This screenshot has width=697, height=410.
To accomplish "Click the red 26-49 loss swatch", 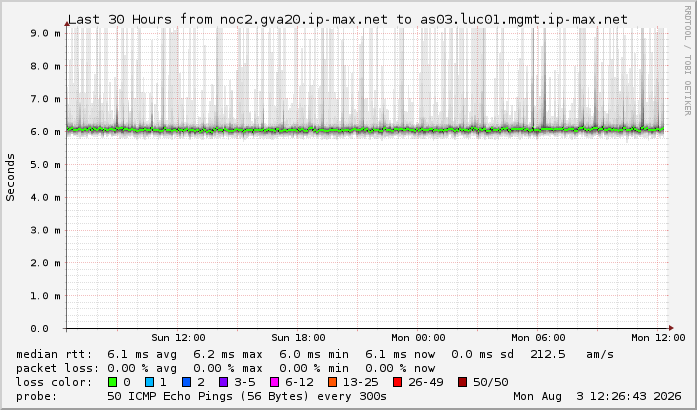I will tap(397, 382).
